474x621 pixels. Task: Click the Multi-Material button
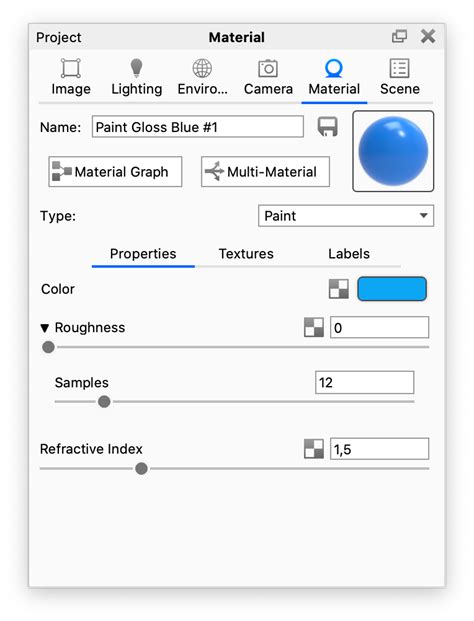tap(265, 171)
